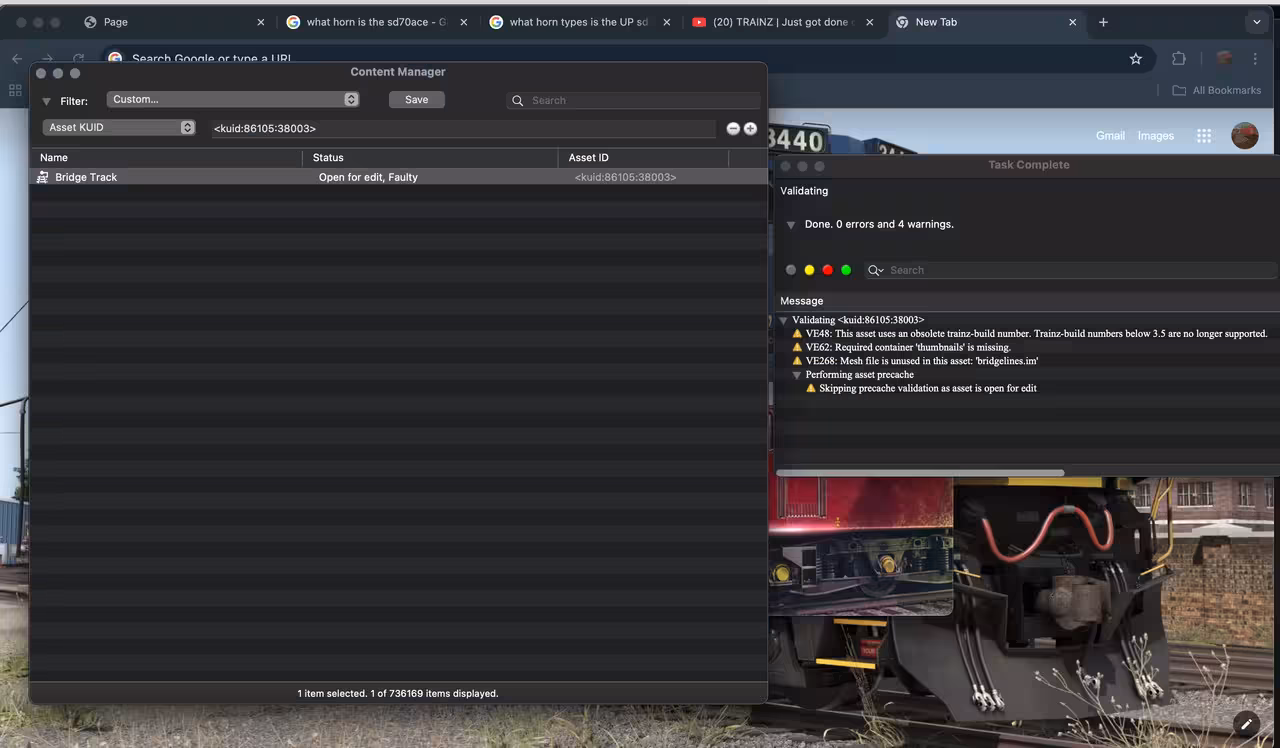Go back in browser history
This screenshot has height=748, width=1280.
click(17, 59)
